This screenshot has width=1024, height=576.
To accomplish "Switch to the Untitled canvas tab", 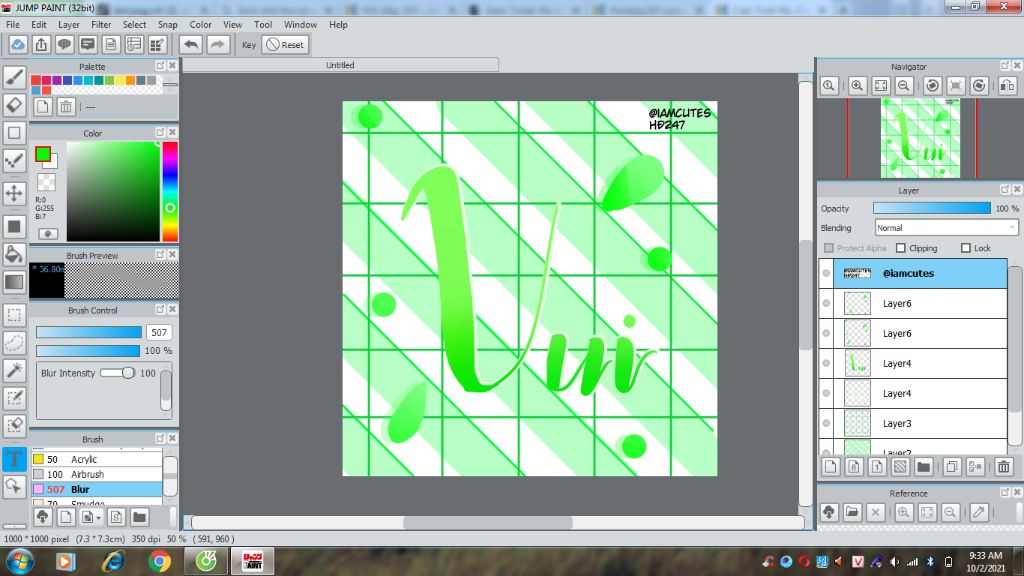I will 340,65.
